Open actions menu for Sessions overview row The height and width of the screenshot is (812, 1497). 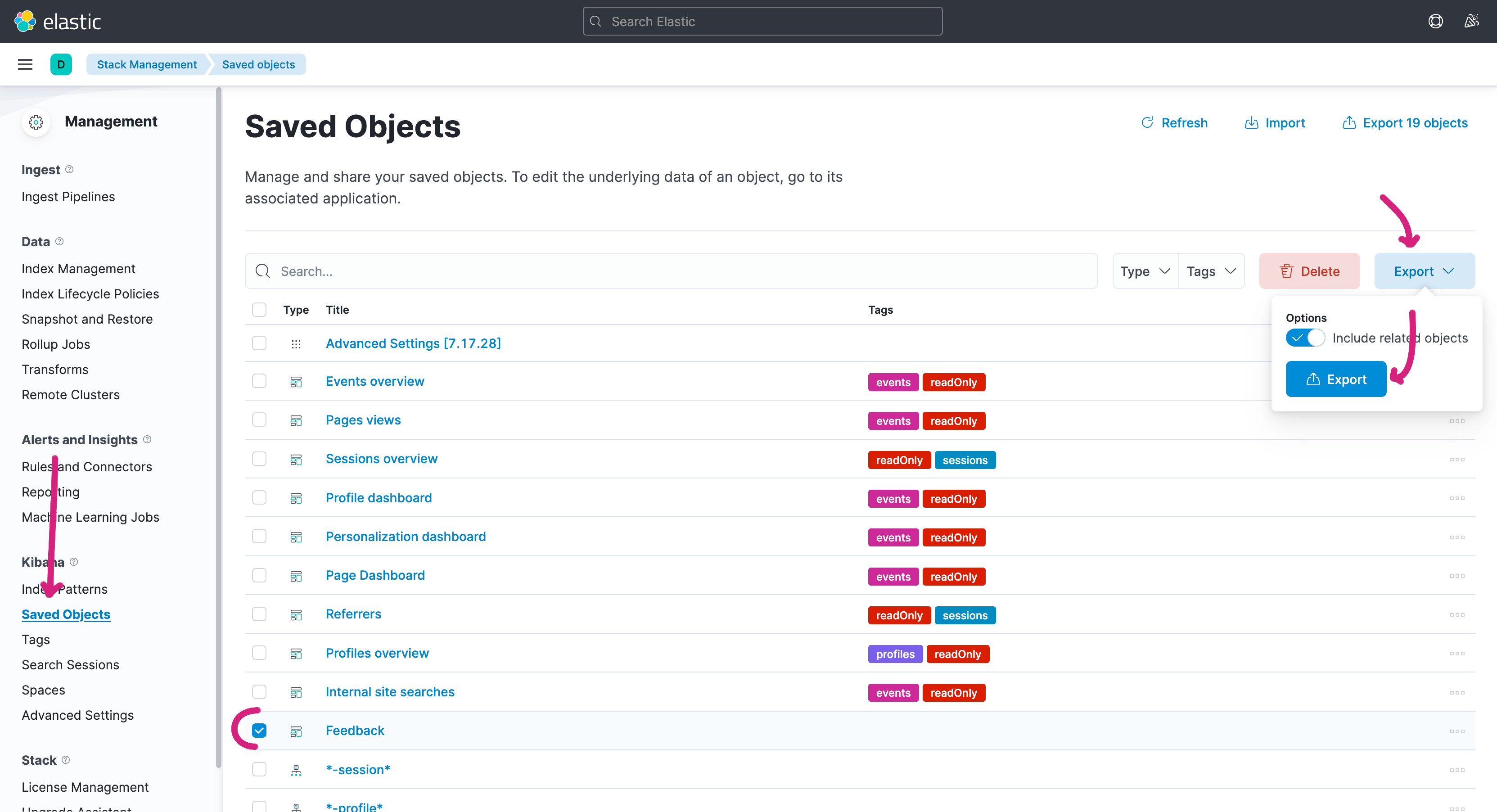1457,460
